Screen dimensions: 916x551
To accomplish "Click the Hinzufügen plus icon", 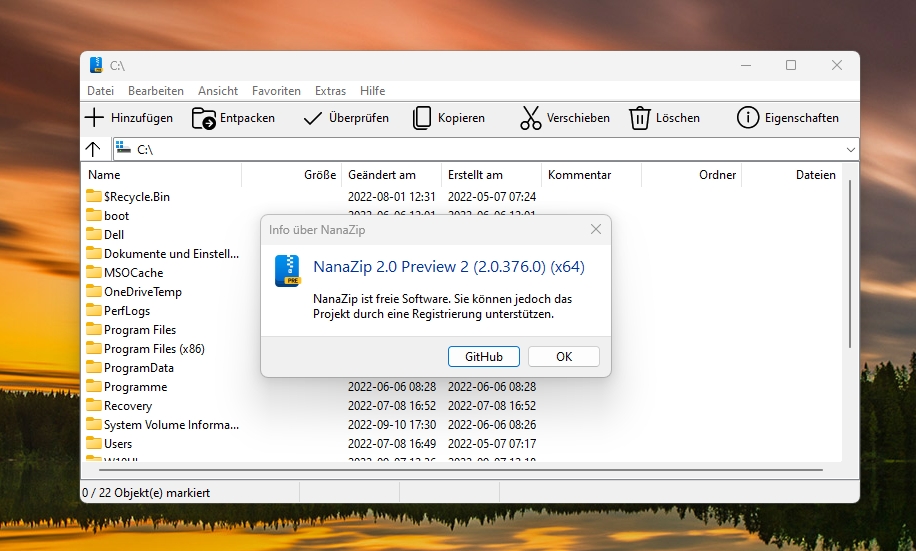I will click(94, 117).
